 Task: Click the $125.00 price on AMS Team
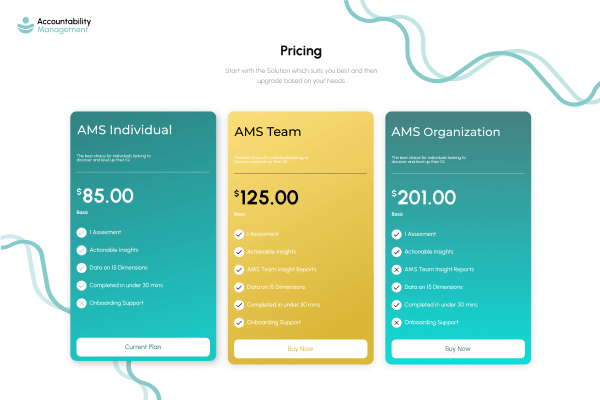[x=266, y=198]
